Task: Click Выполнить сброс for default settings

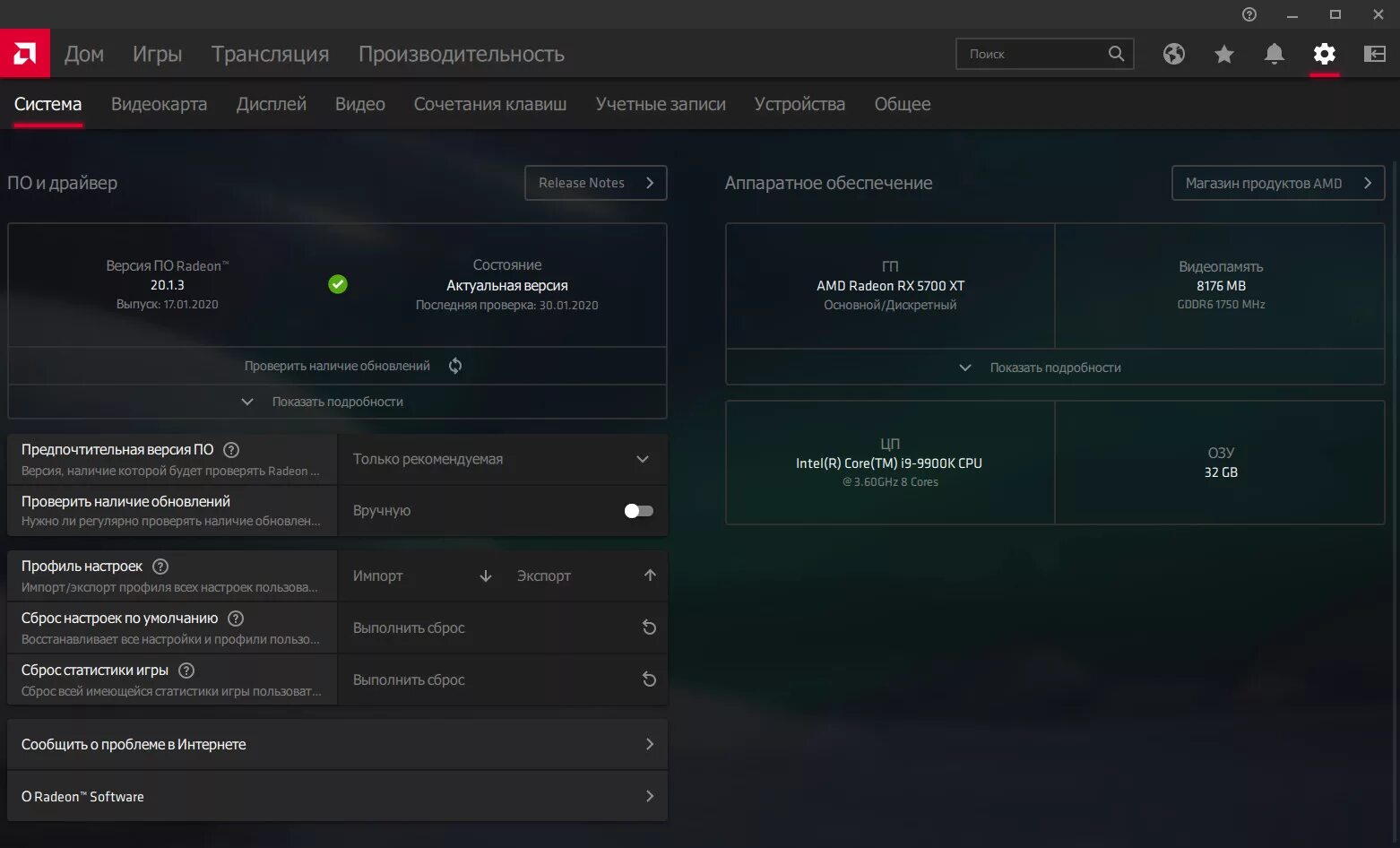Action: [x=503, y=627]
